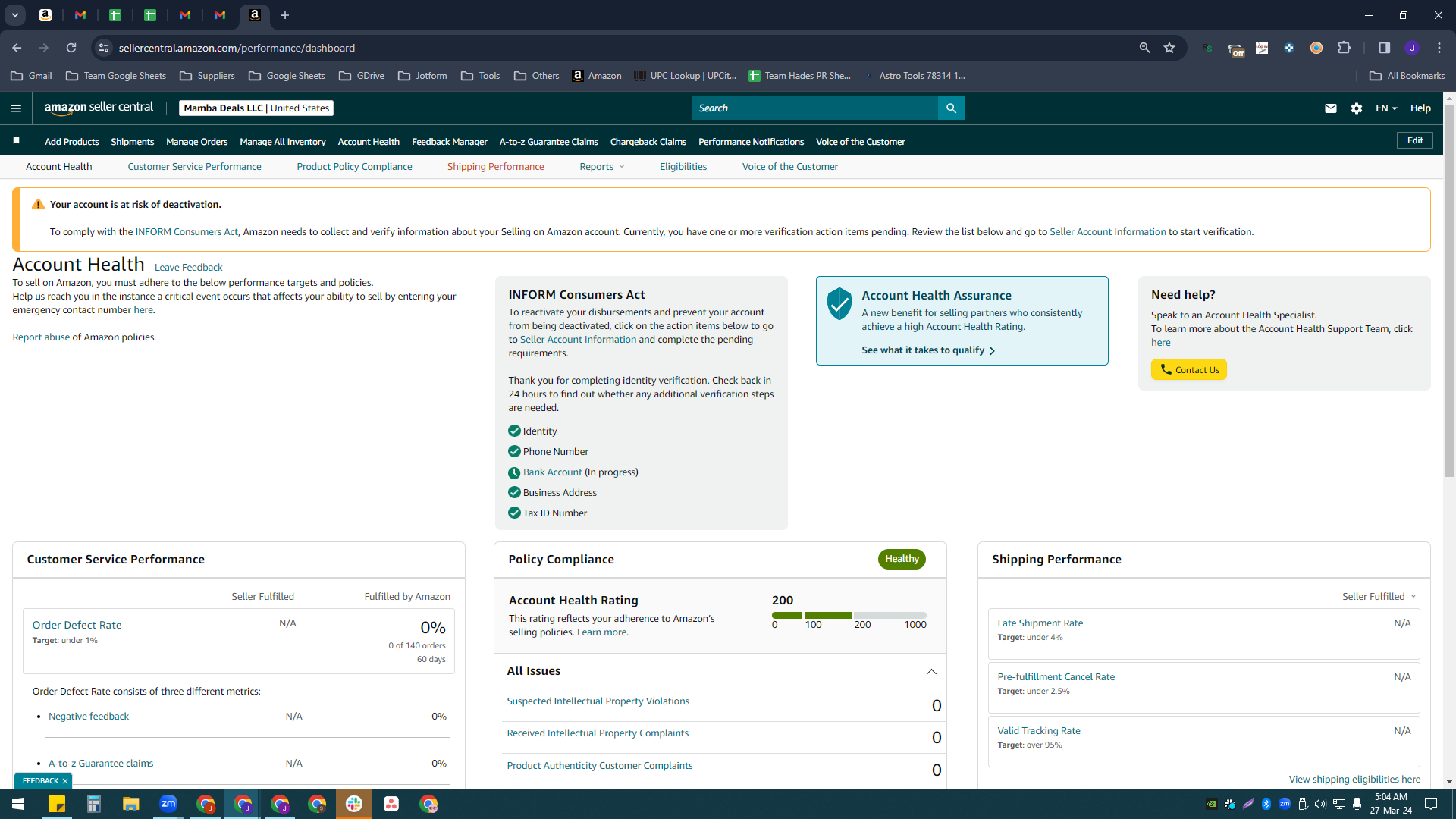This screenshot has width=1456, height=819.
Task: Open the Voice of the Customer tab
Action: click(x=789, y=167)
